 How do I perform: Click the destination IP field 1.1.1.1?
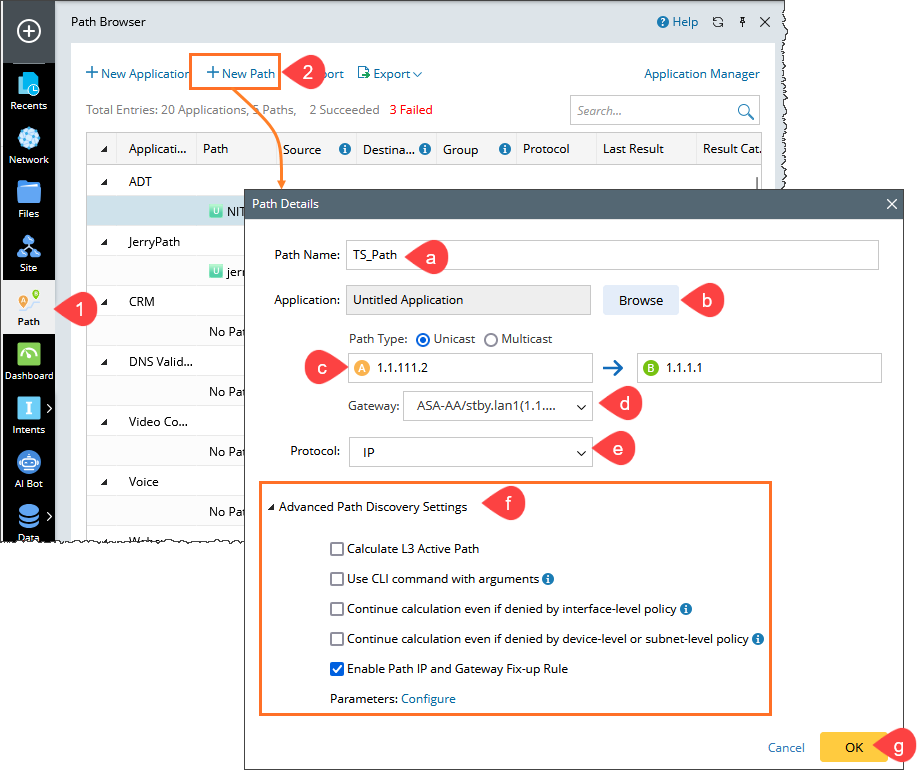[x=759, y=368]
